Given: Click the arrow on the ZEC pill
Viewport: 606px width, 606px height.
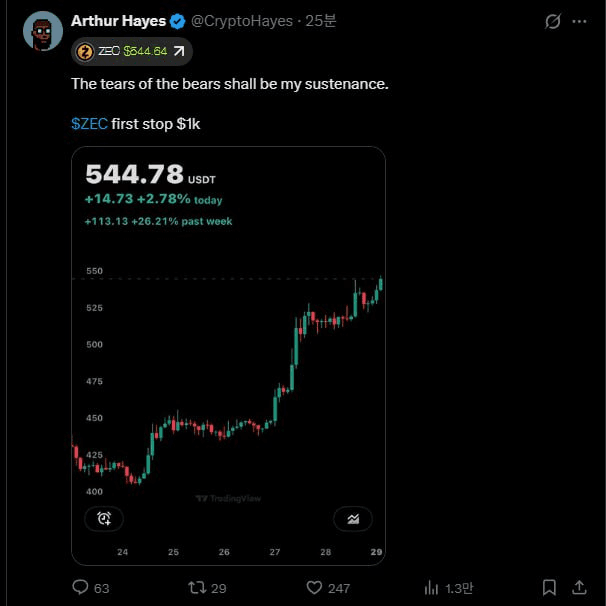Looking at the screenshot, I should [179, 51].
